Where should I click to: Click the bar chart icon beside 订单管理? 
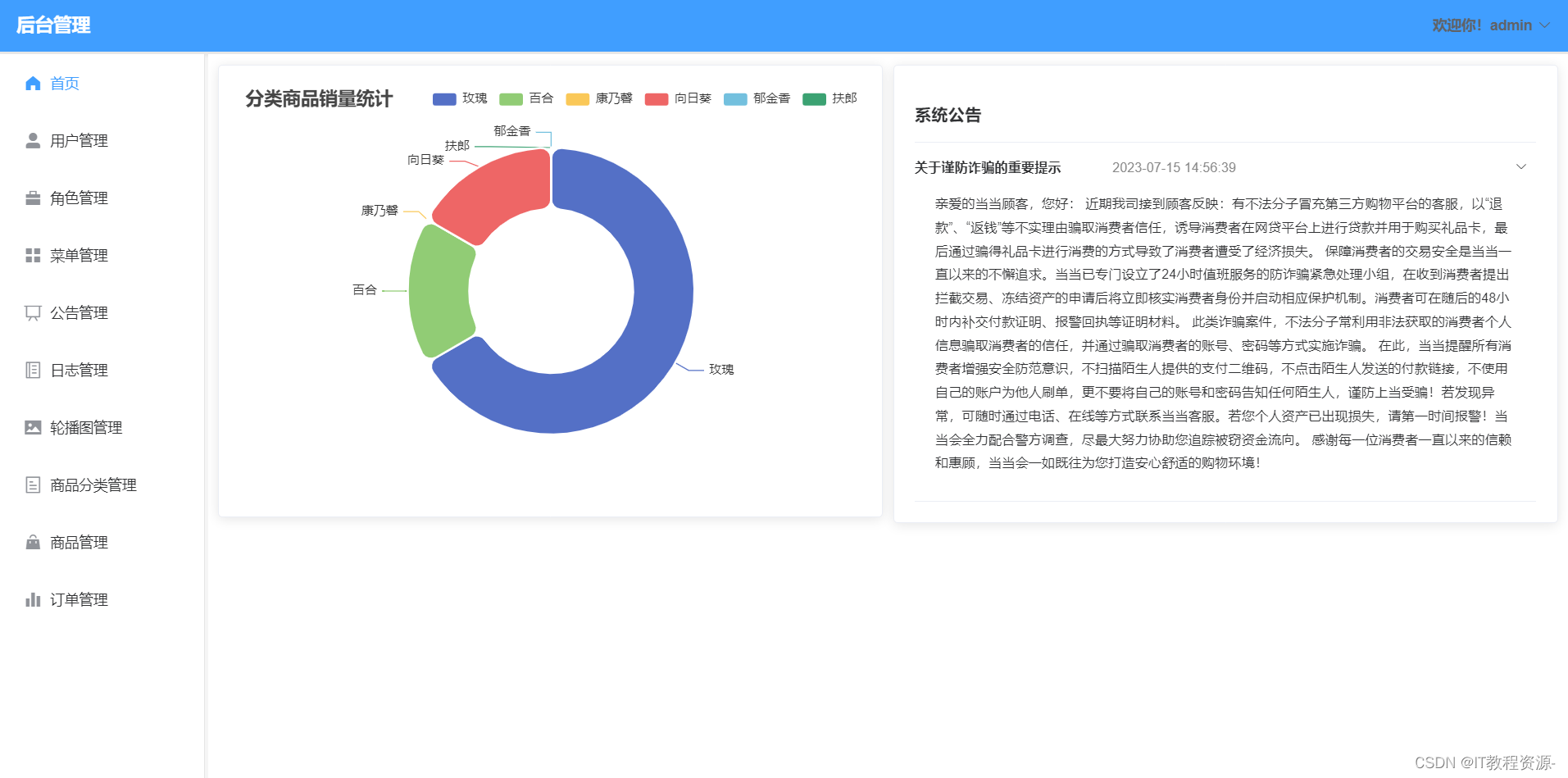point(33,600)
